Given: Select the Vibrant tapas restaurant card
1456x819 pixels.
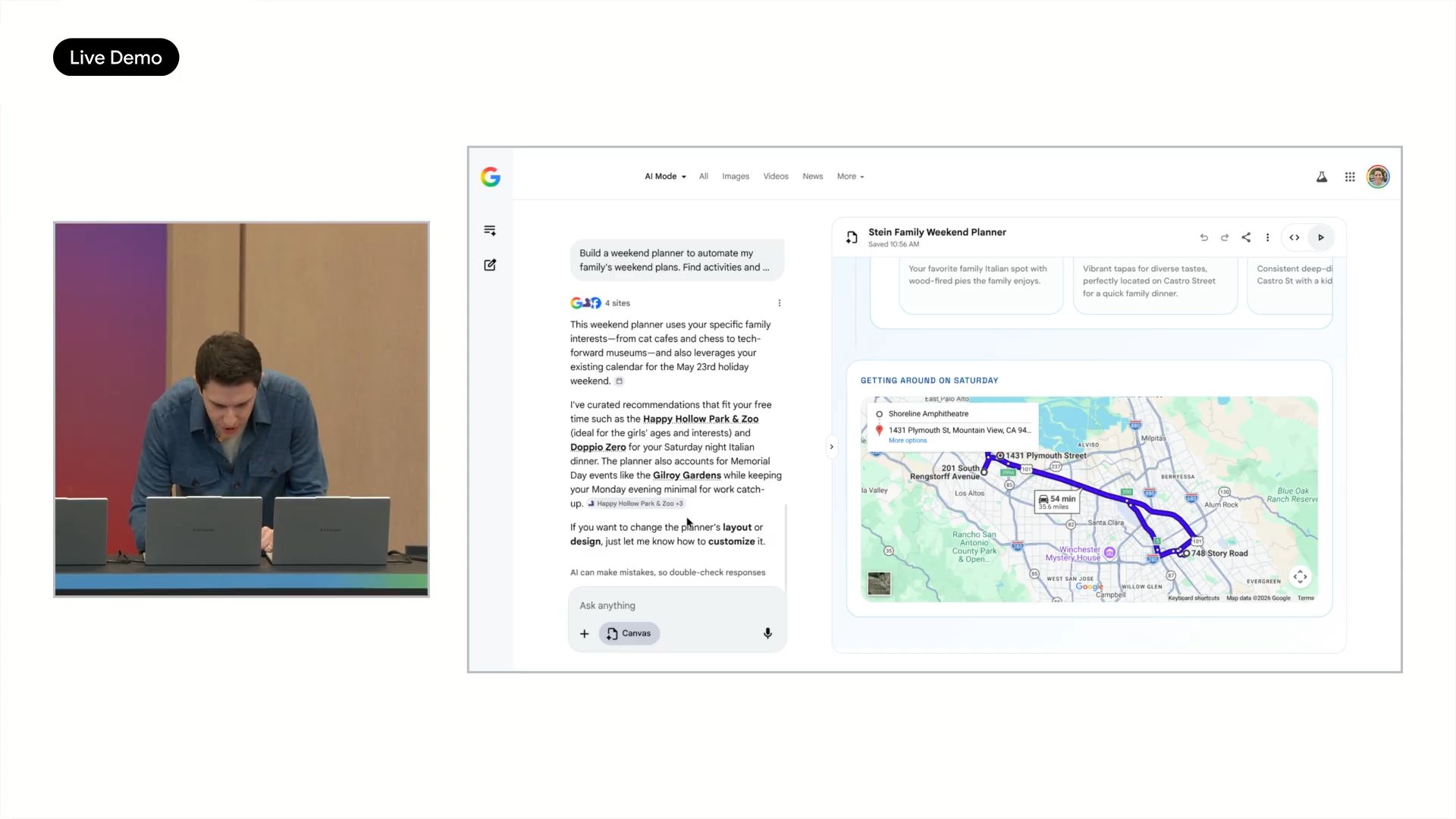Looking at the screenshot, I should tap(1156, 284).
